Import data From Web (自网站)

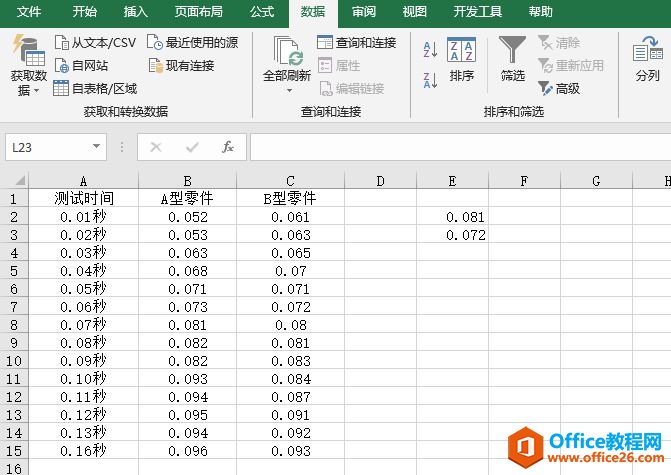[81, 65]
